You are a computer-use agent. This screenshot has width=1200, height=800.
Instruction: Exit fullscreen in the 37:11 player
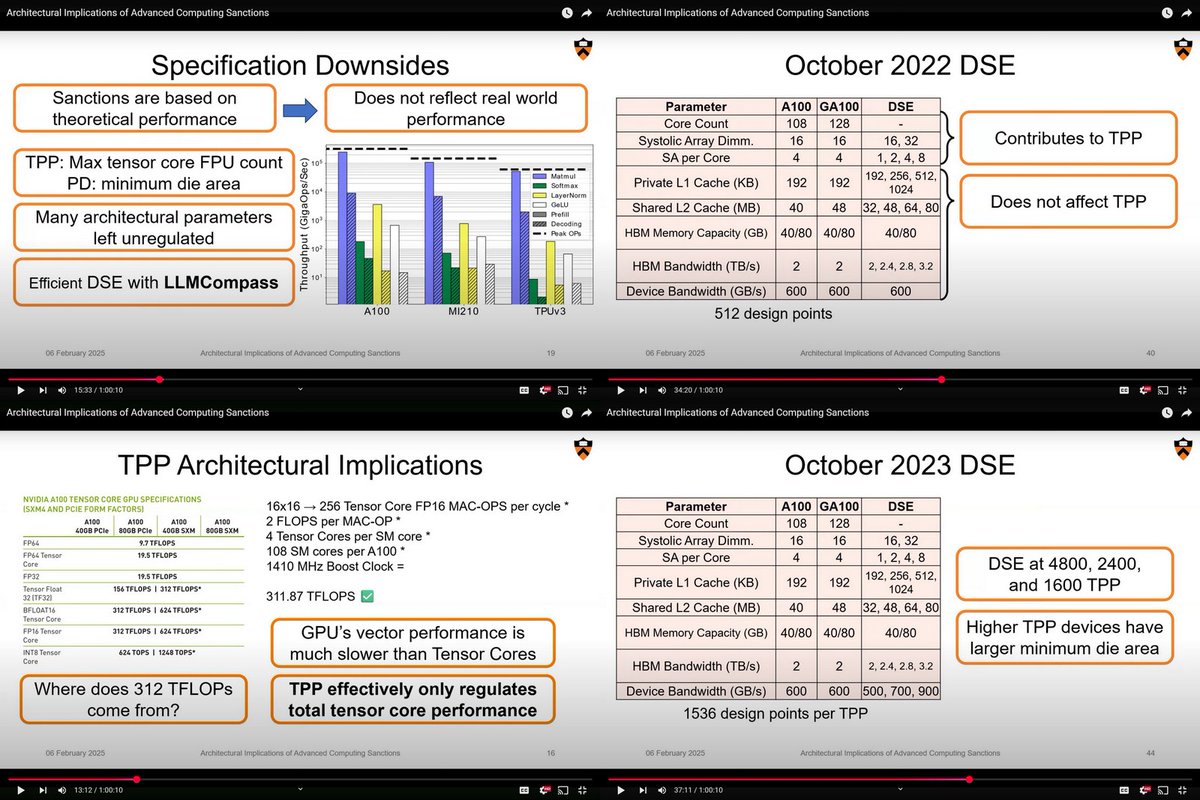[x=1182, y=790]
